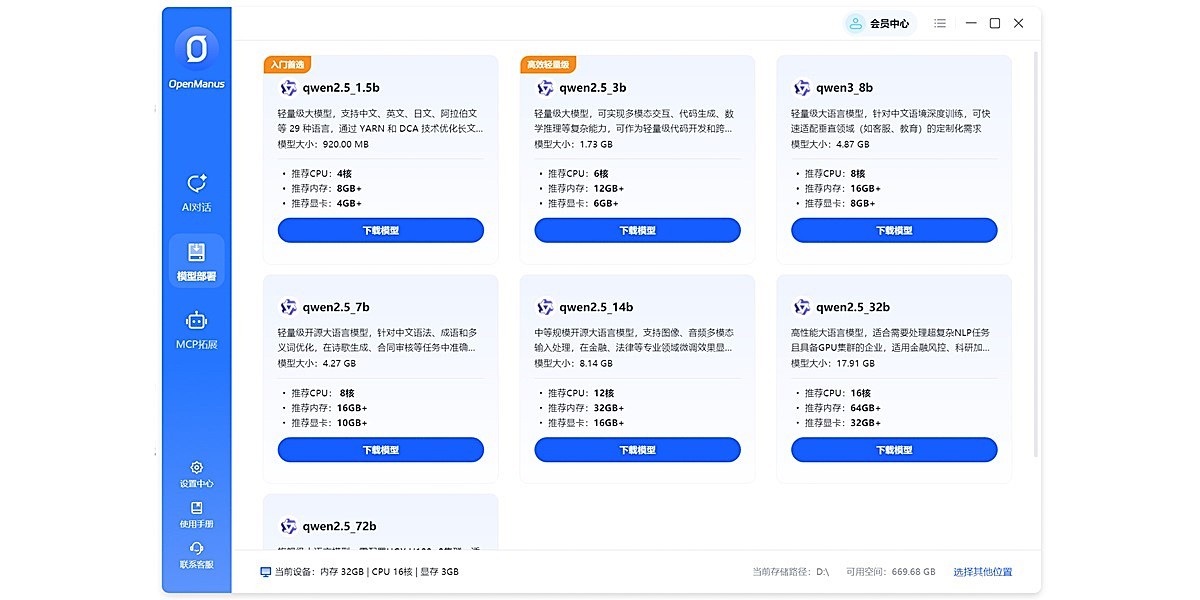The image size is (1200, 600).
Task: Download the qwen2.5_3b model
Action: [637, 231]
